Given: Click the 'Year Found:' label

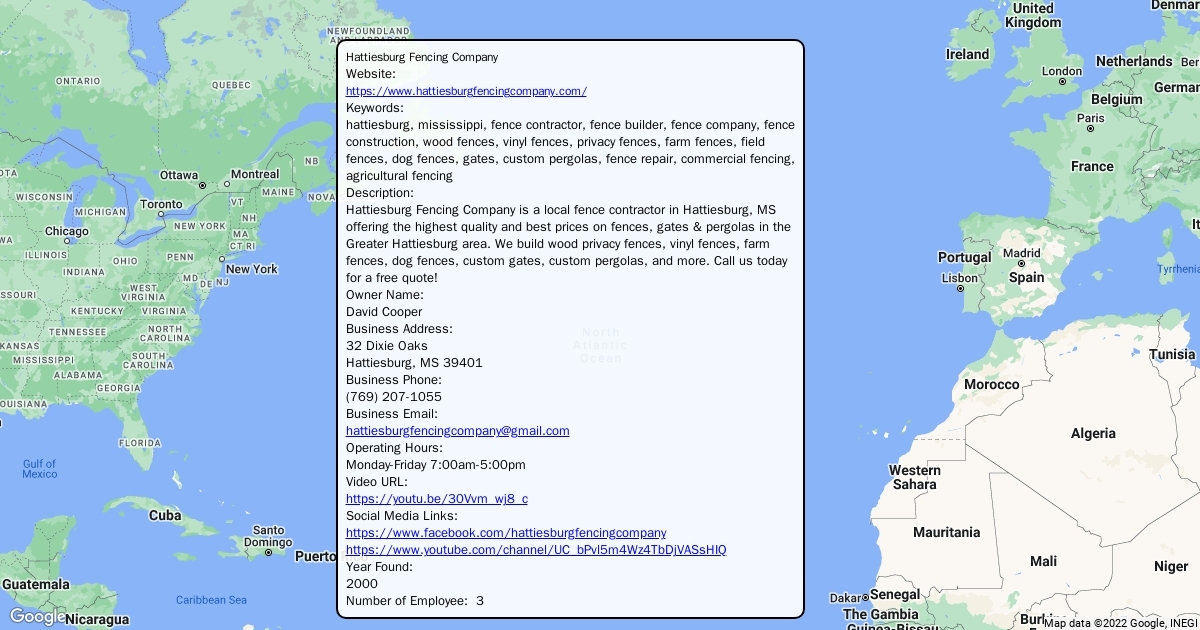Looking at the screenshot, I should point(379,567).
